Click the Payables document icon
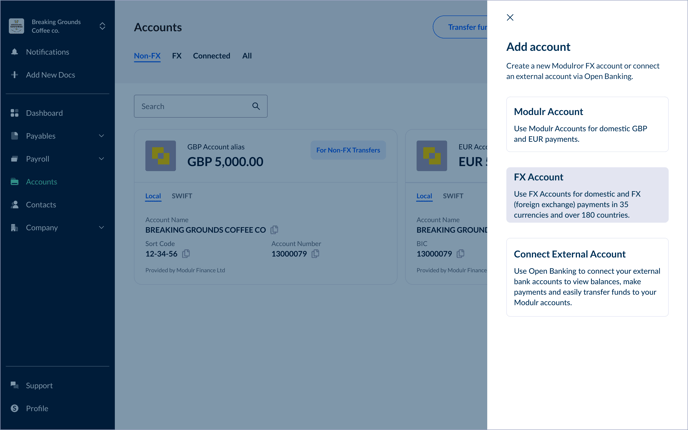The height and width of the screenshot is (430, 688). [14, 136]
